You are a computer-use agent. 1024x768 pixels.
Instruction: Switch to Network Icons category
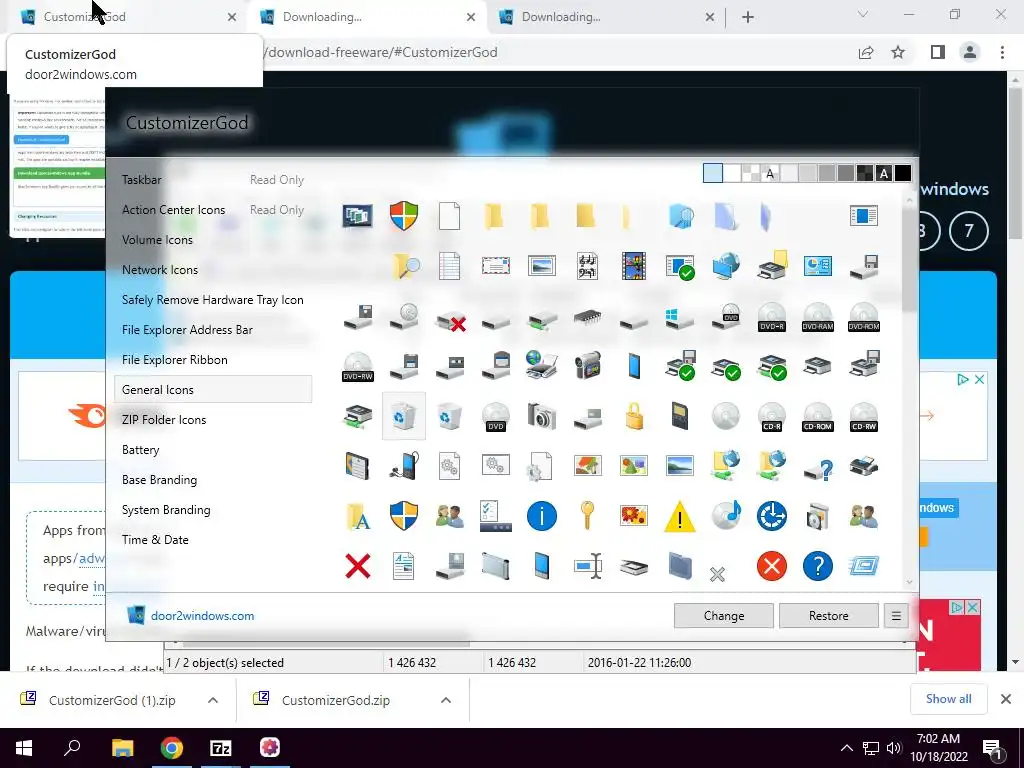159,270
